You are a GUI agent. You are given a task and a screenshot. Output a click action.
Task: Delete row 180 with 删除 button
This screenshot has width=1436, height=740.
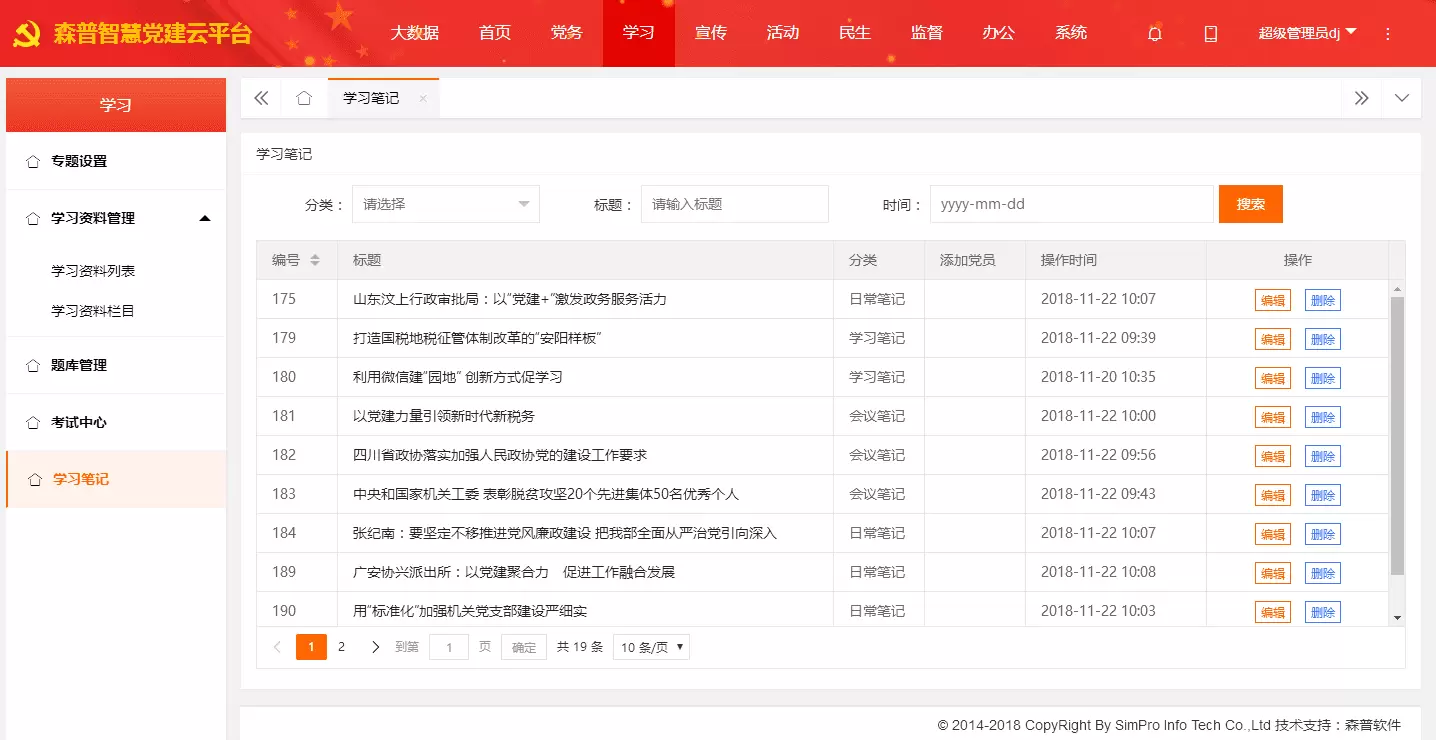click(x=1323, y=378)
